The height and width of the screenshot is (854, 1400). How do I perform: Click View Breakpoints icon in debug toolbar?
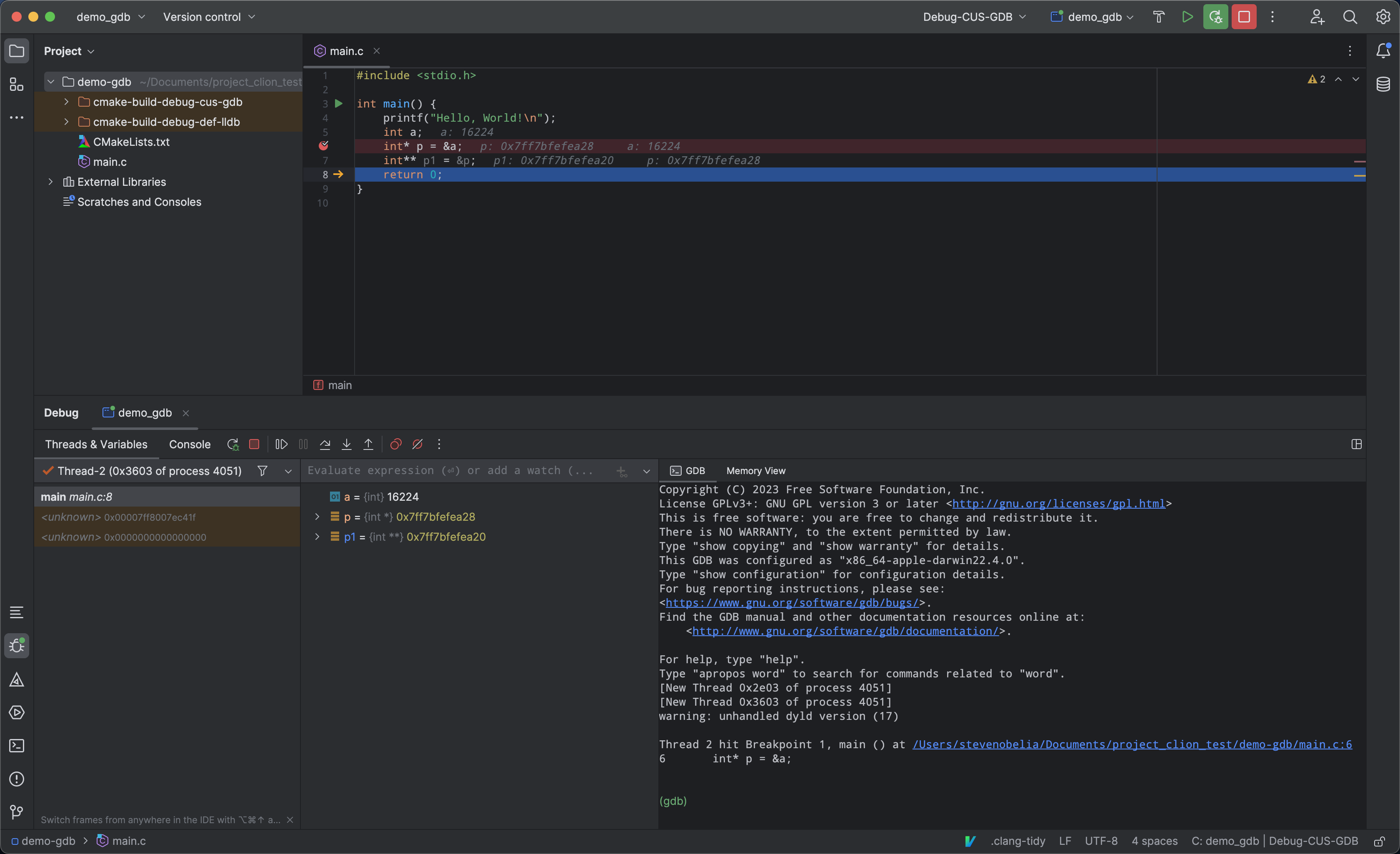(396, 444)
